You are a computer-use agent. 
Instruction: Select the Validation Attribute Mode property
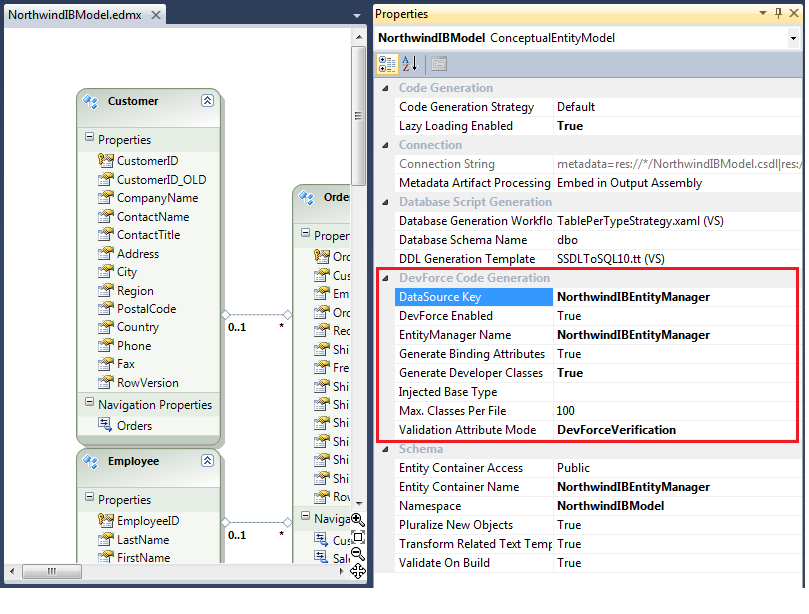(467, 430)
